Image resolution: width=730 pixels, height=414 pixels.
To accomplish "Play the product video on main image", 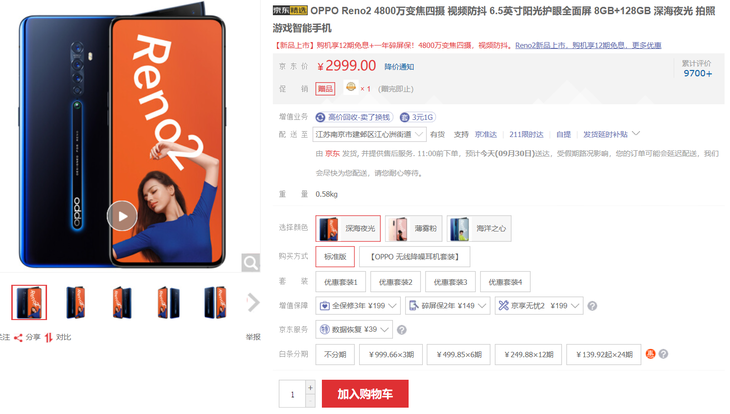I will (122, 216).
